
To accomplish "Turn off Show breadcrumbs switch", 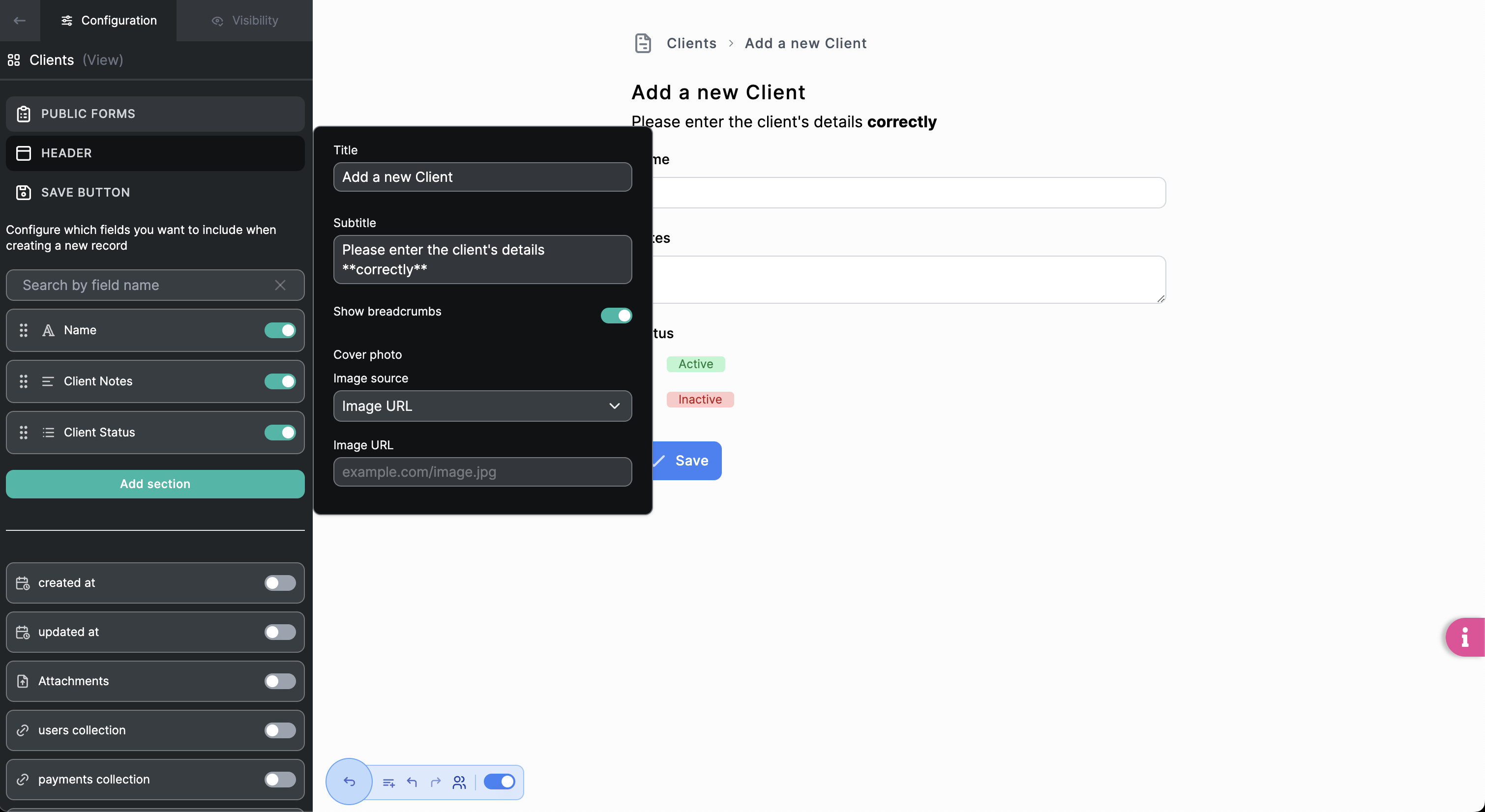I will (x=616, y=315).
